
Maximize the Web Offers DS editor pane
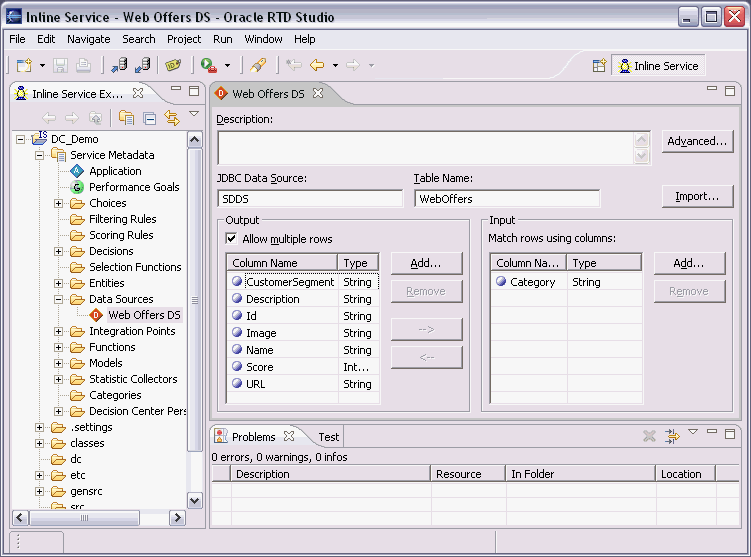(x=730, y=91)
